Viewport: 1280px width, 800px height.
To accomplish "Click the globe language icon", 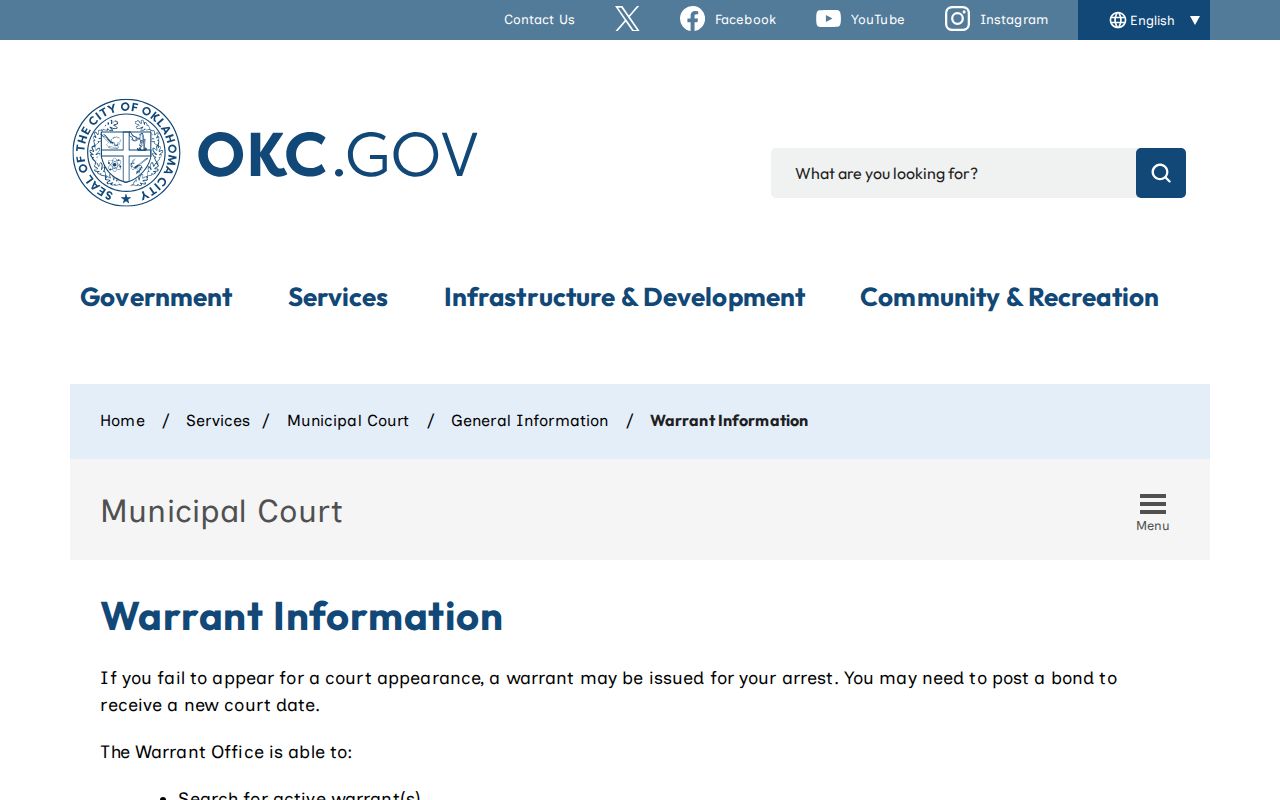I will (x=1118, y=20).
